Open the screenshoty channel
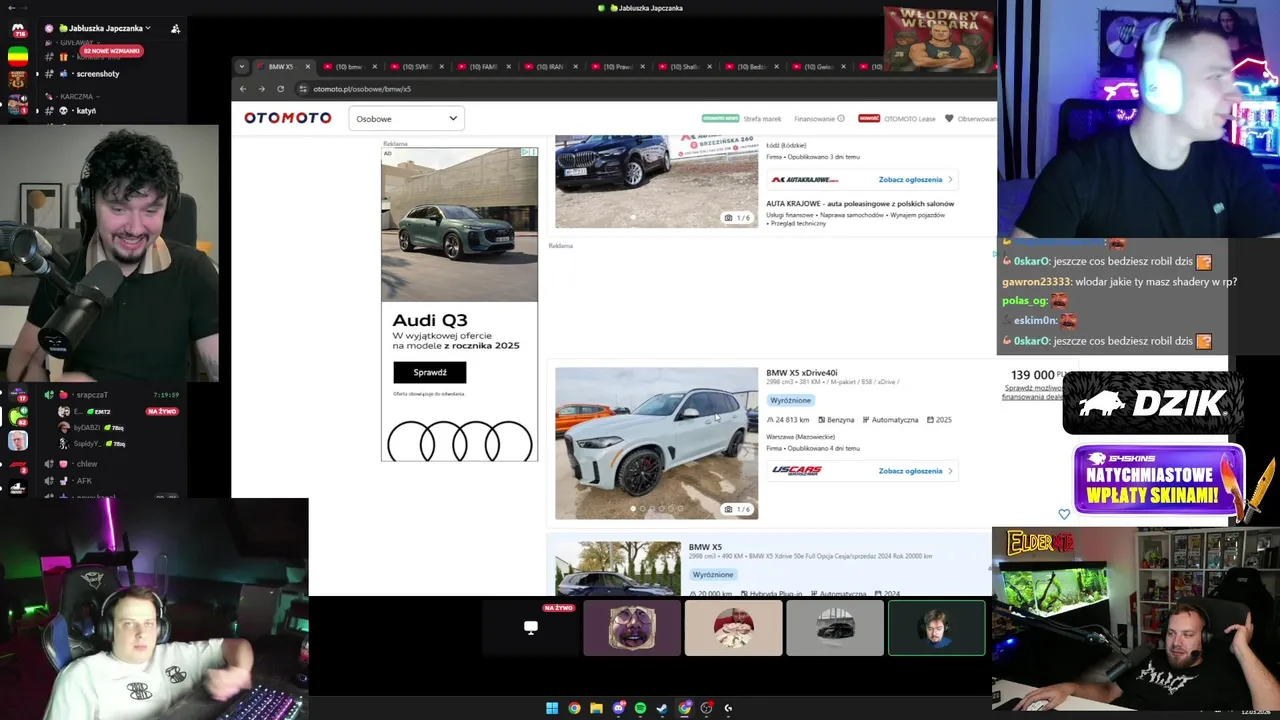Screen dimensions: 1280x720 click(x=98, y=74)
